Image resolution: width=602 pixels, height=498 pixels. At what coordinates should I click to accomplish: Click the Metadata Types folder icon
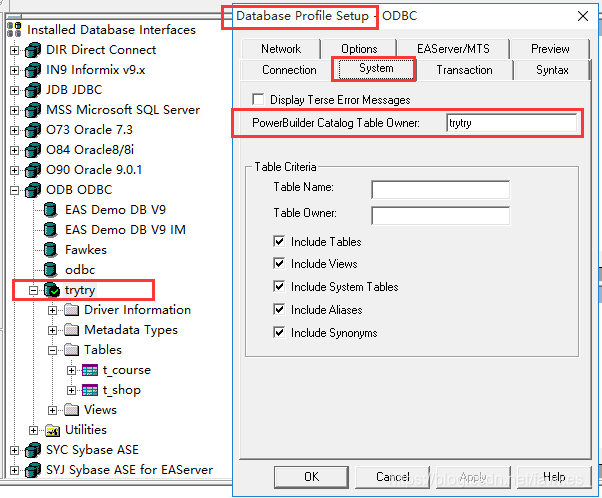(71, 330)
